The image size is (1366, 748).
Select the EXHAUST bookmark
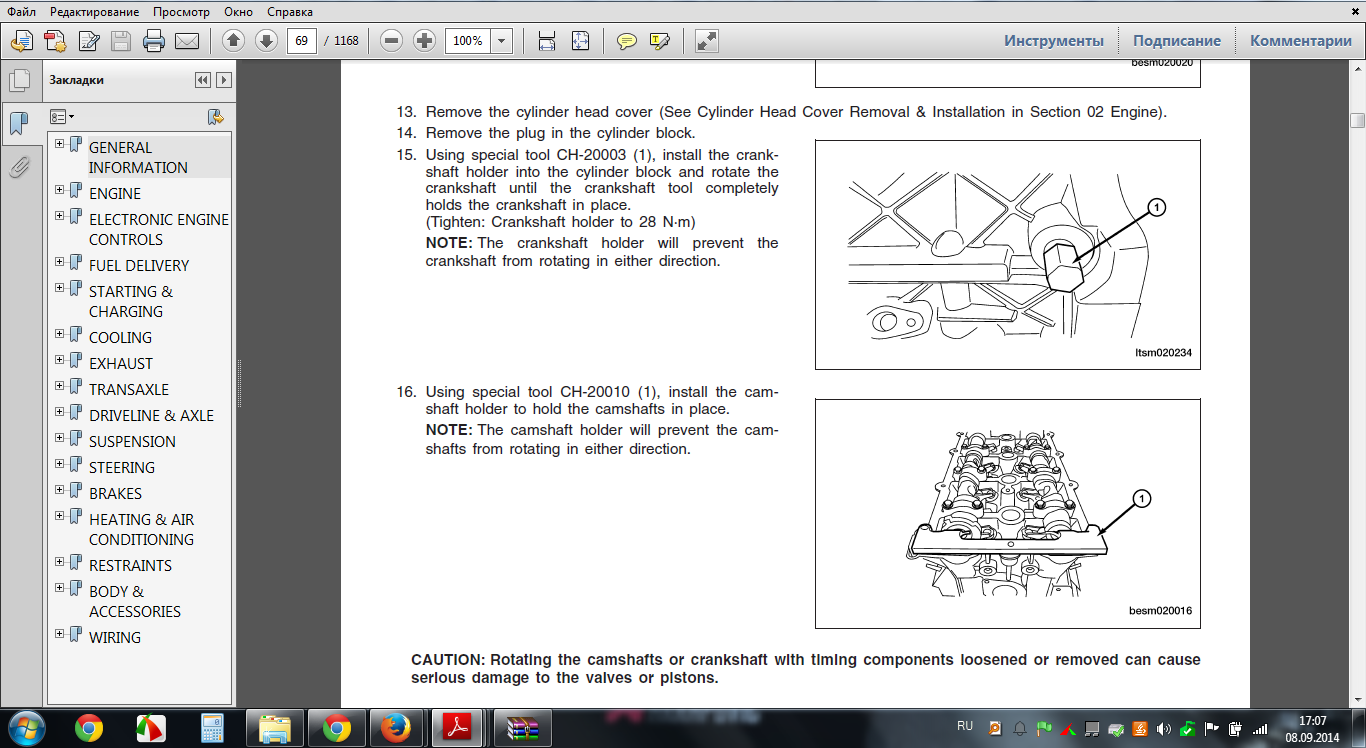[121, 364]
